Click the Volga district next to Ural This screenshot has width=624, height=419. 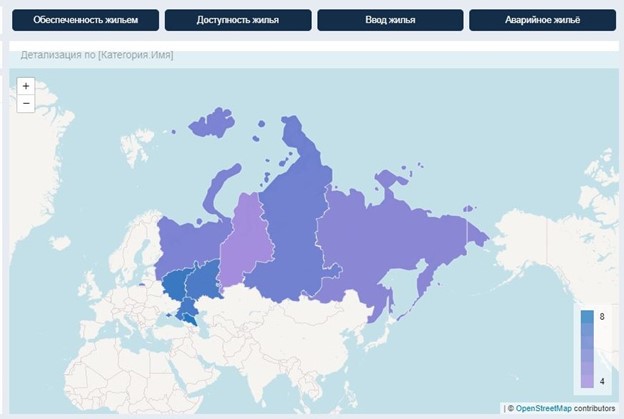click(x=204, y=281)
